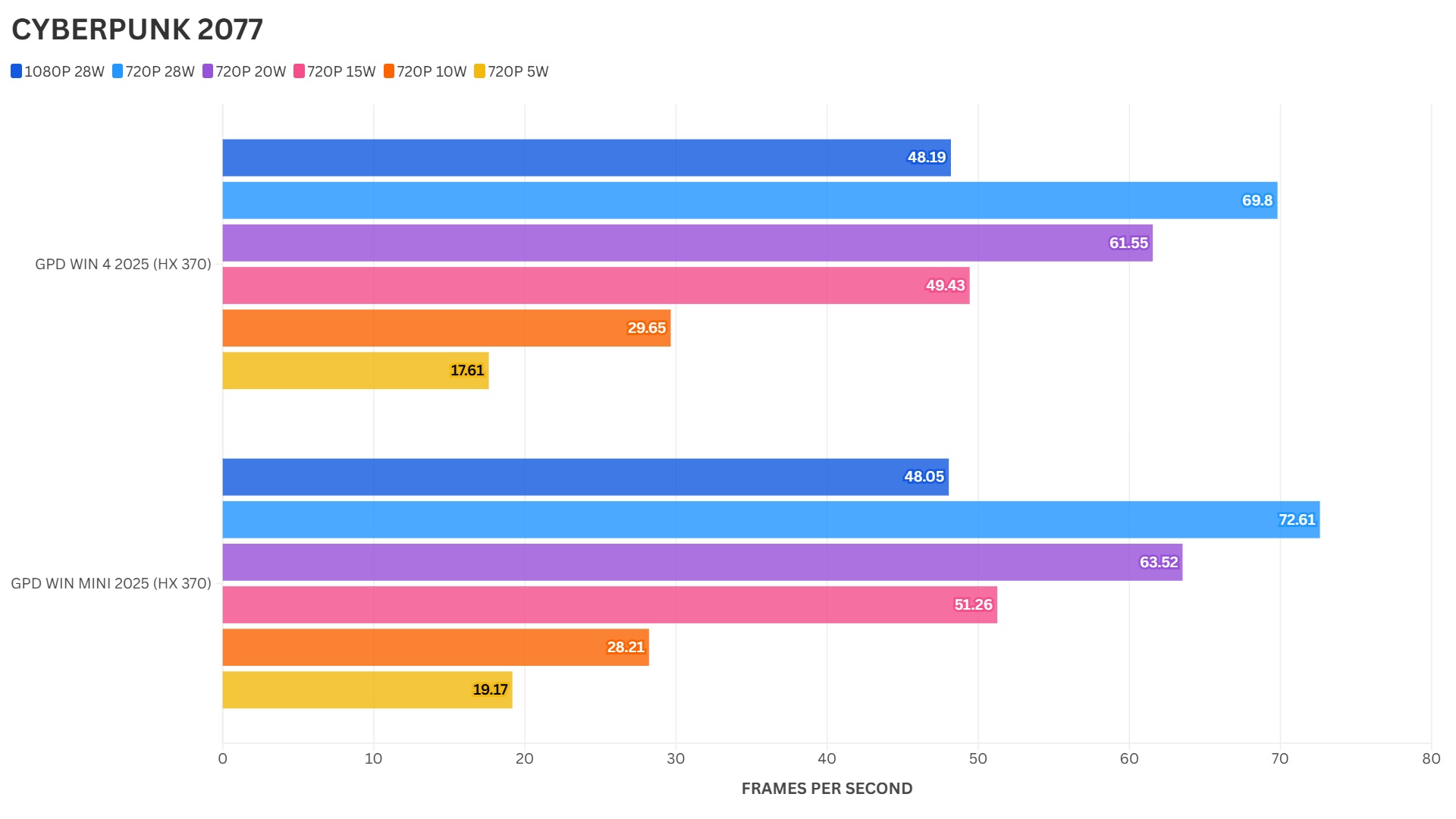Toggle the 1080P 28W legend label
This screenshot has width=1456, height=819.
pyautogui.click(x=64, y=72)
